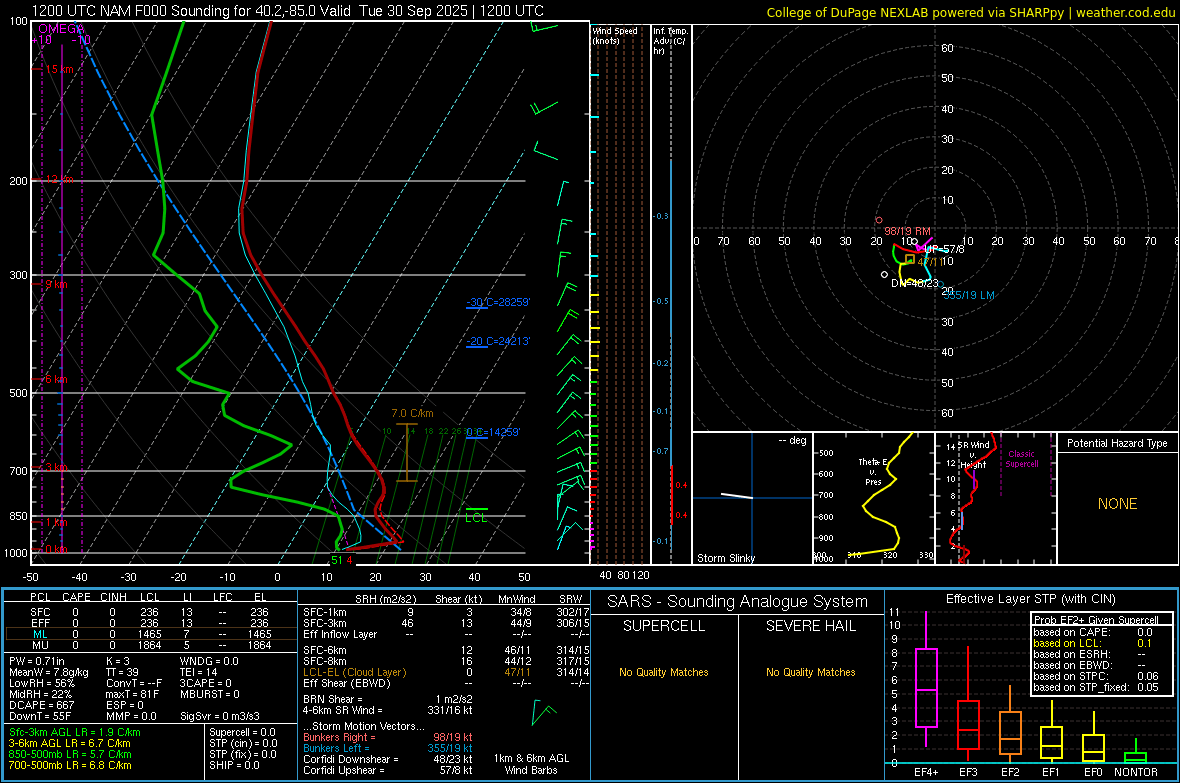
Task: Click the 'Storm Slinky' panel label
Action: [725, 558]
